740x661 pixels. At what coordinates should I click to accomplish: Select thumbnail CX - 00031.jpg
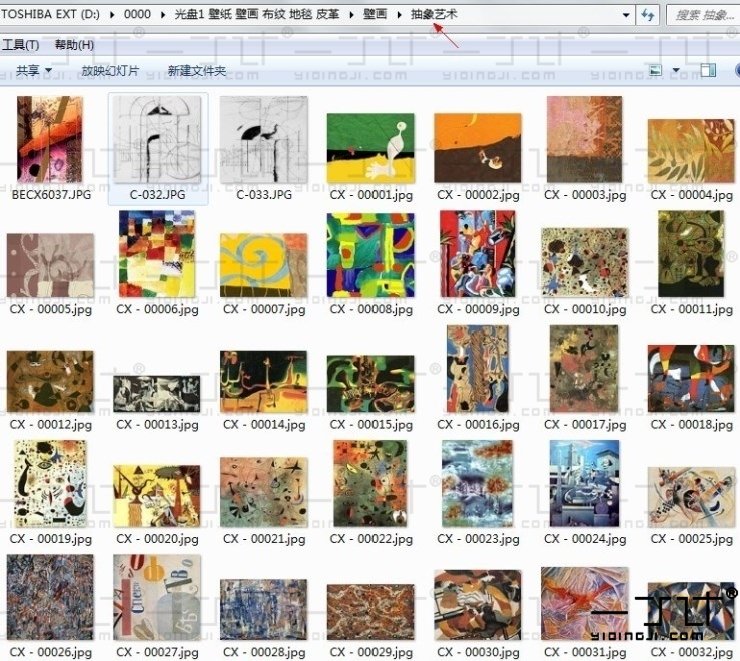[x=584, y=603]
